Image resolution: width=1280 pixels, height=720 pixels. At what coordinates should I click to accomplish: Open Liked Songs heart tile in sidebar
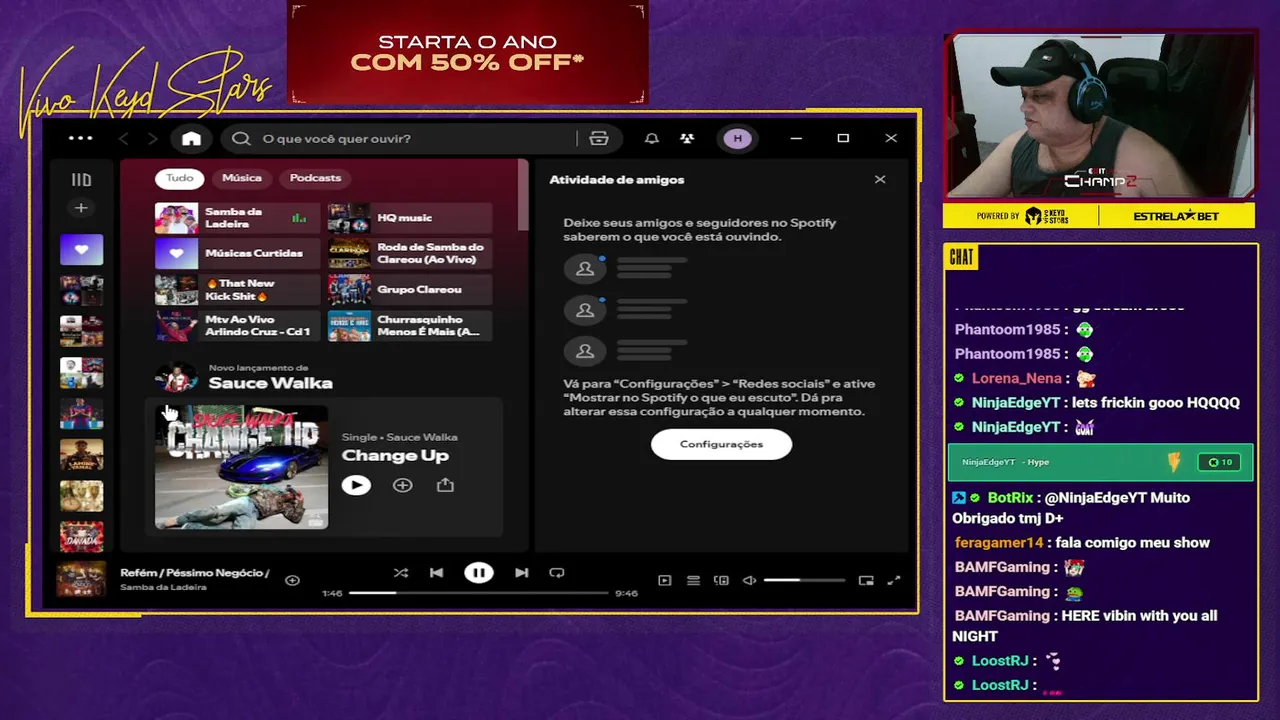pyautogui.click(x=81, y=250)
